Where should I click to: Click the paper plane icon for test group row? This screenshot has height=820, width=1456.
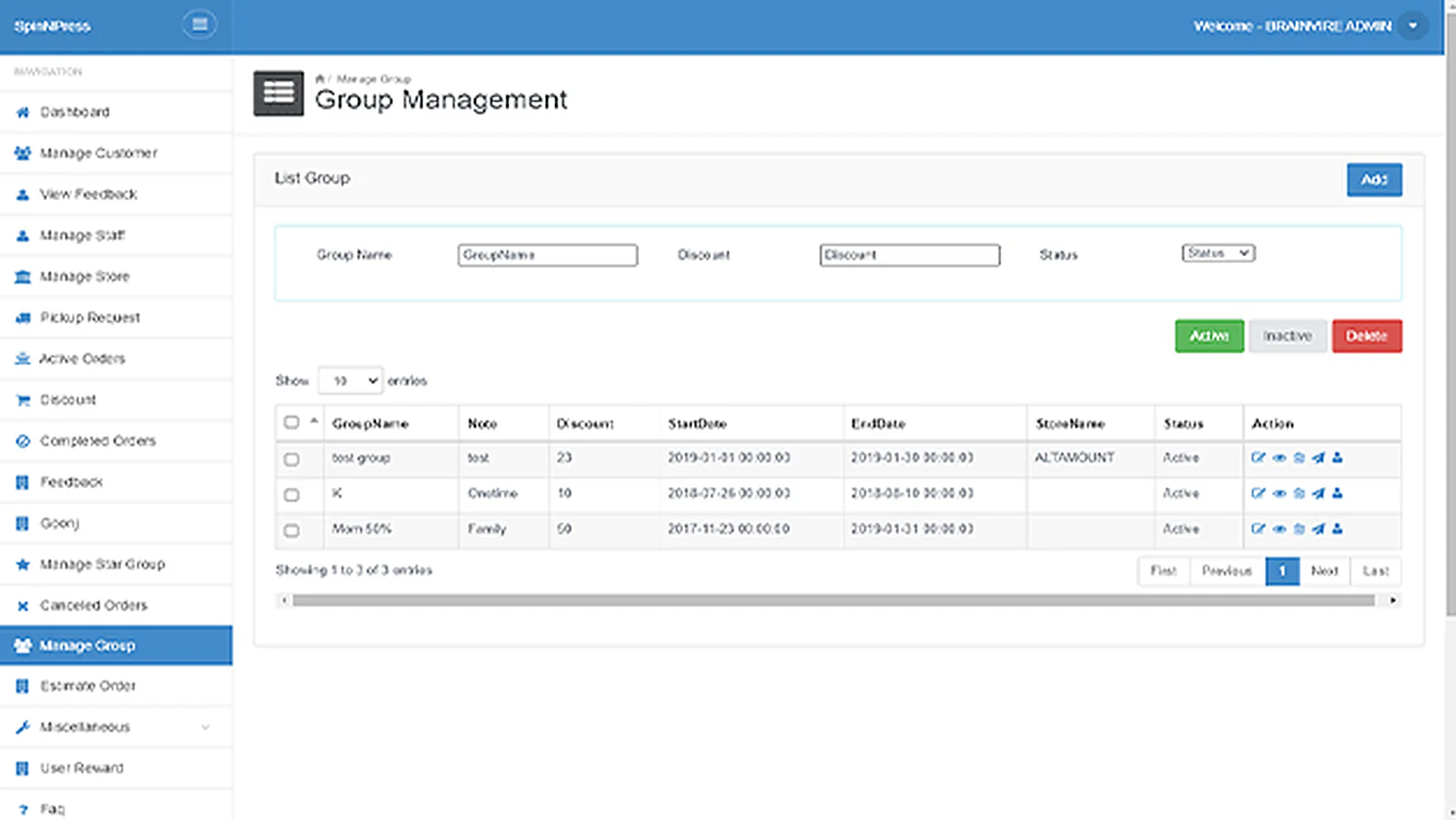pos(1318,458)
